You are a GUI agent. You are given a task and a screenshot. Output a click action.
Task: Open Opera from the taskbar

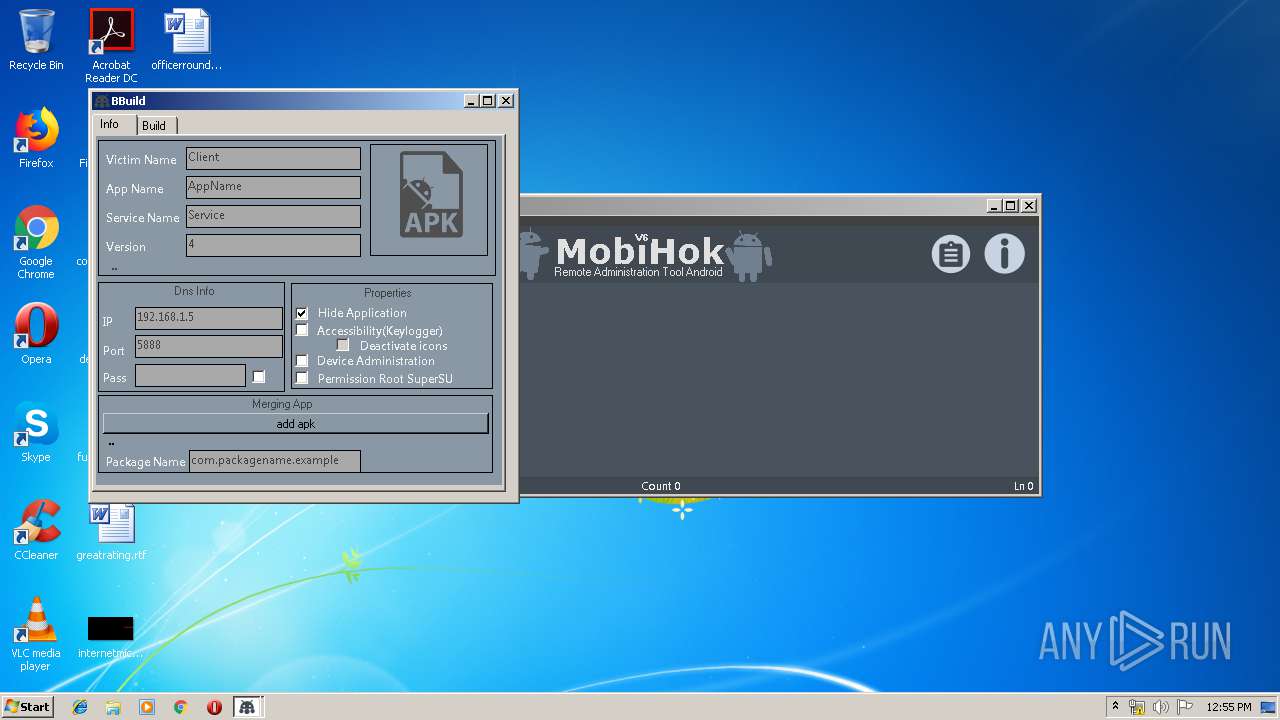(214, 707)
